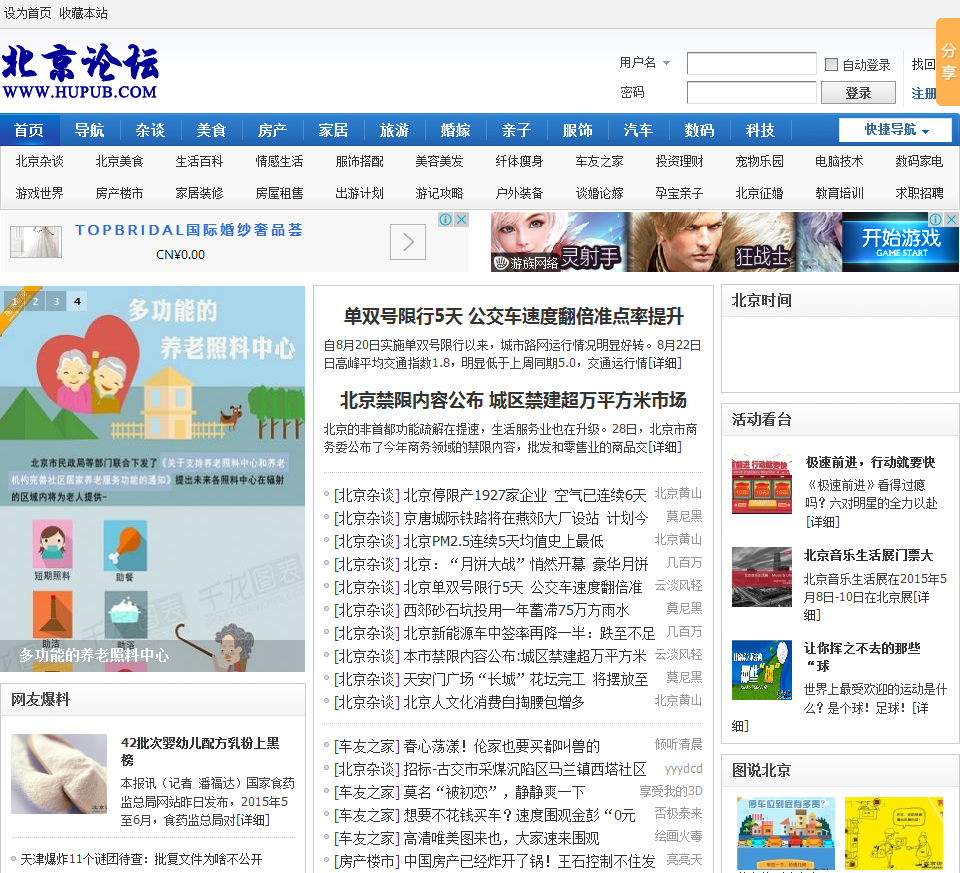This screenshot has height=873, width=960.
Task: Select the 首页 nav tab
Action: coord(29,130)
